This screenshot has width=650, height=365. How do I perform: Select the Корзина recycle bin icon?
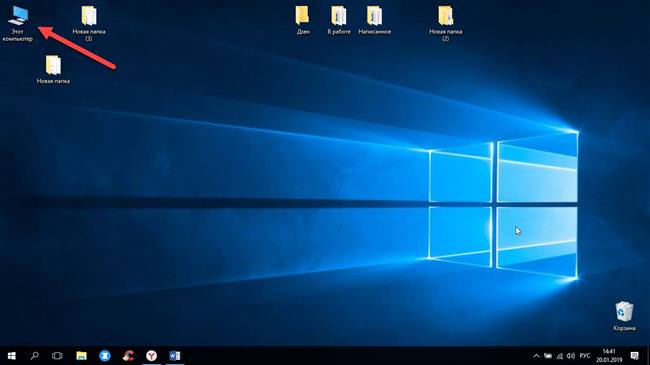pyautogui.click(x=624, y=316)
